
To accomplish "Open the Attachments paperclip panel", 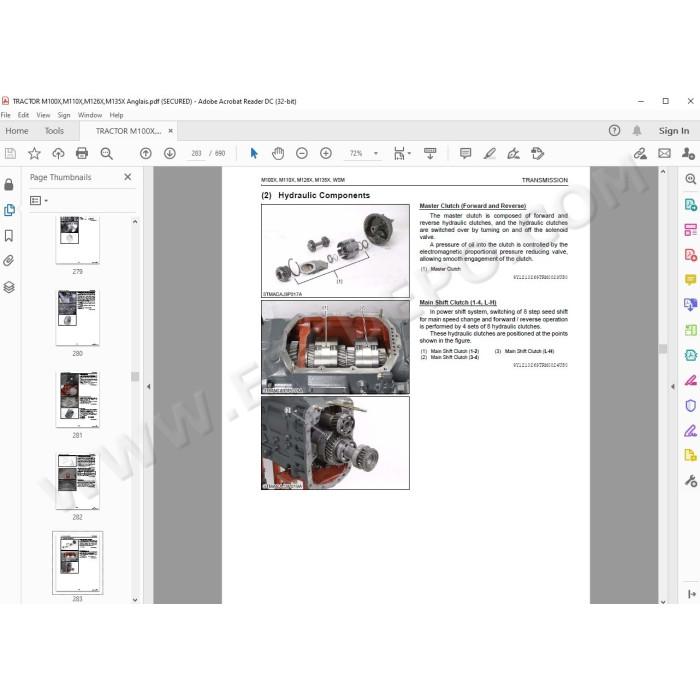I will [9, 261].
